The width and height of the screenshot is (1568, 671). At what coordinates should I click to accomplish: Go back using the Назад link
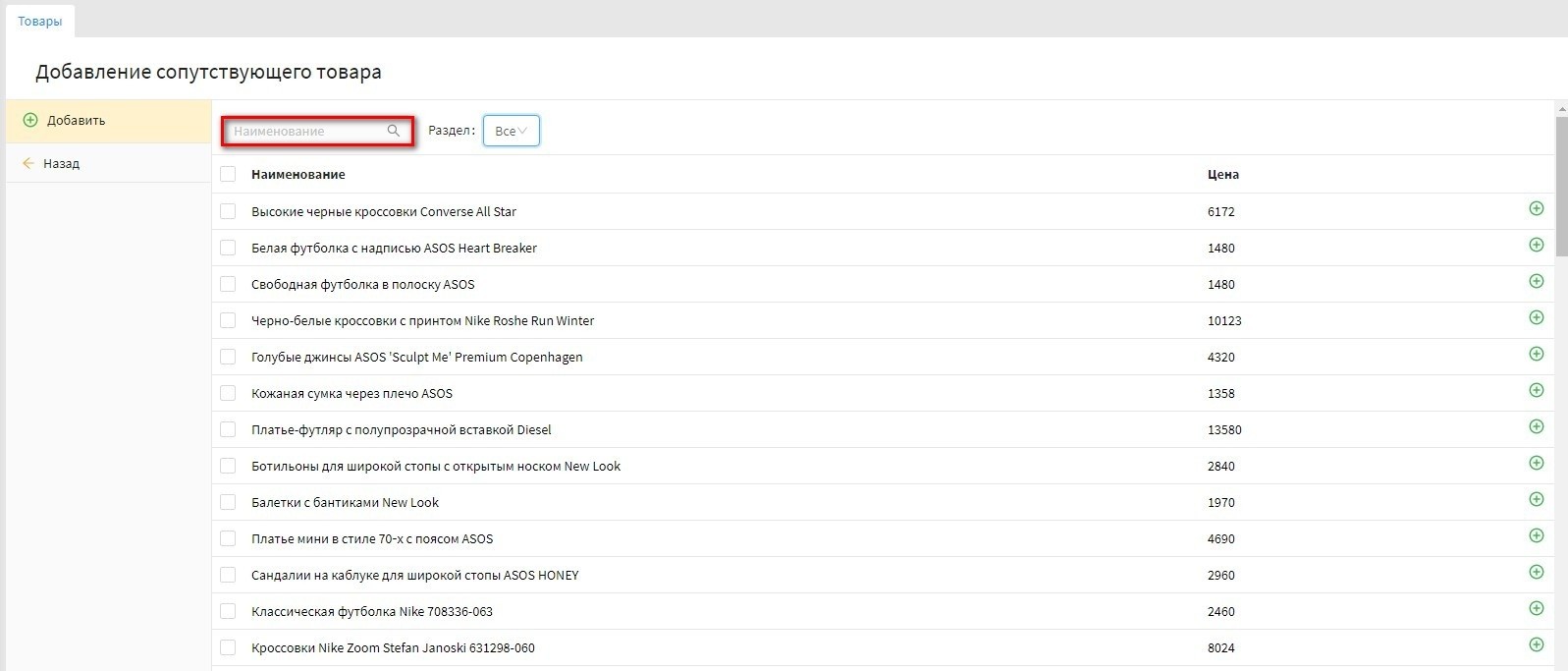click(61, 163)
